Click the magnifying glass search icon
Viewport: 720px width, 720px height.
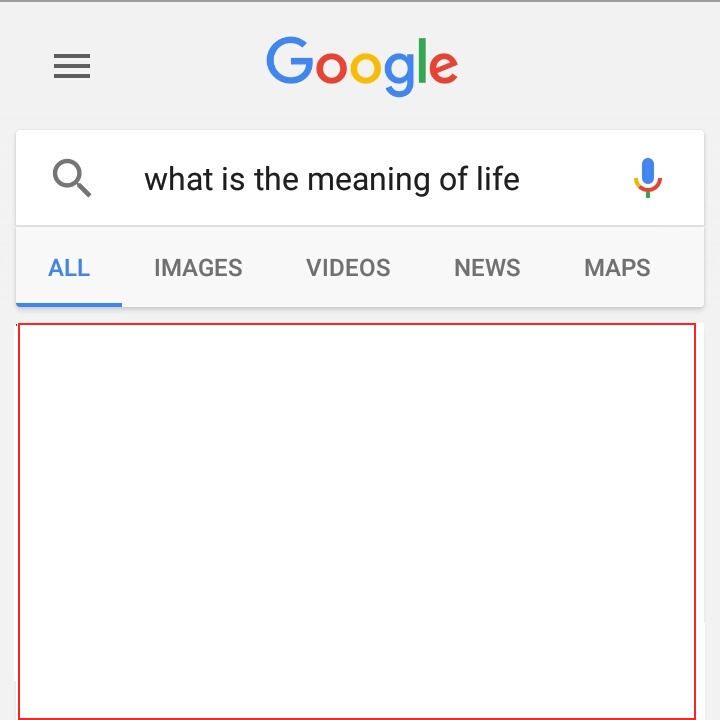pyautogui.click(x=72, y=178)
